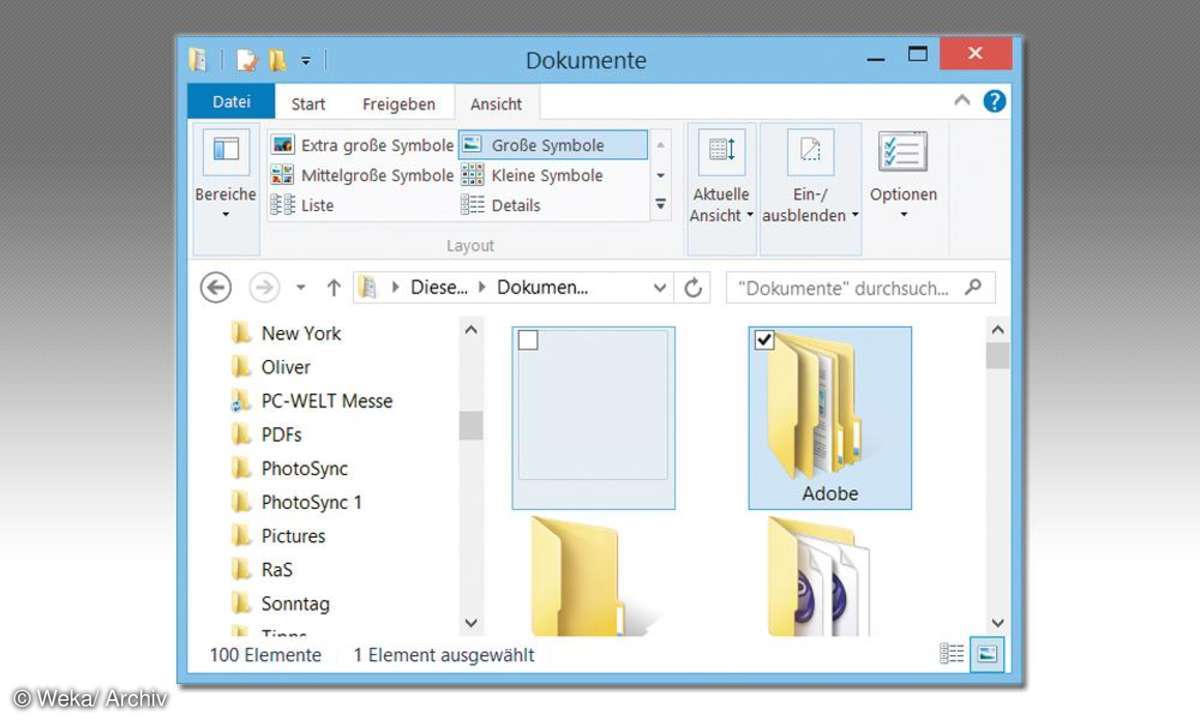Image resolution: width=1200 pixels, height=720 pixels.
Task: Click file pane scroll up arrow
Action: click(x=997, y=329)
